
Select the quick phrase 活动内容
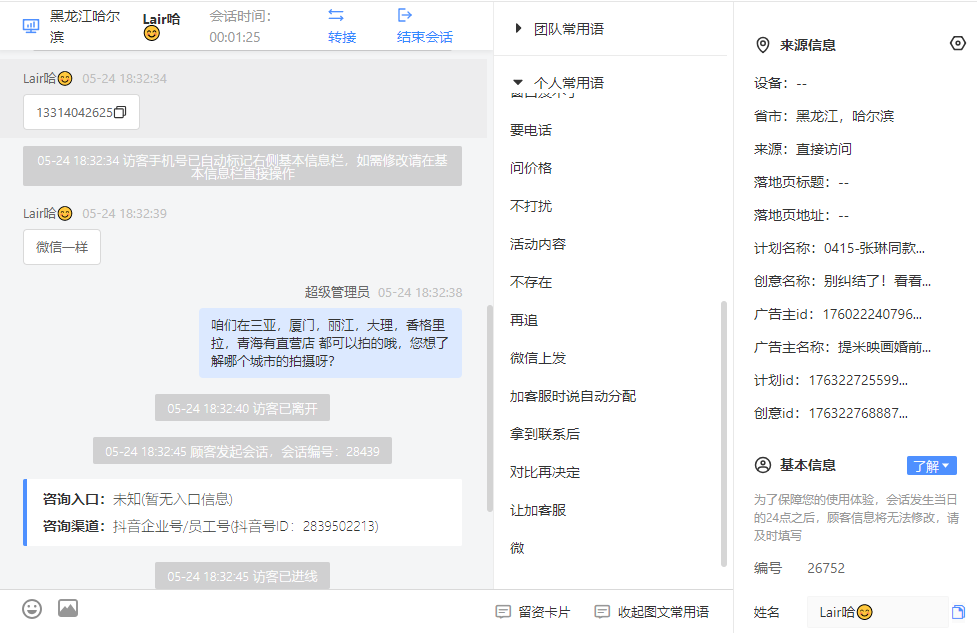point(538,244)
